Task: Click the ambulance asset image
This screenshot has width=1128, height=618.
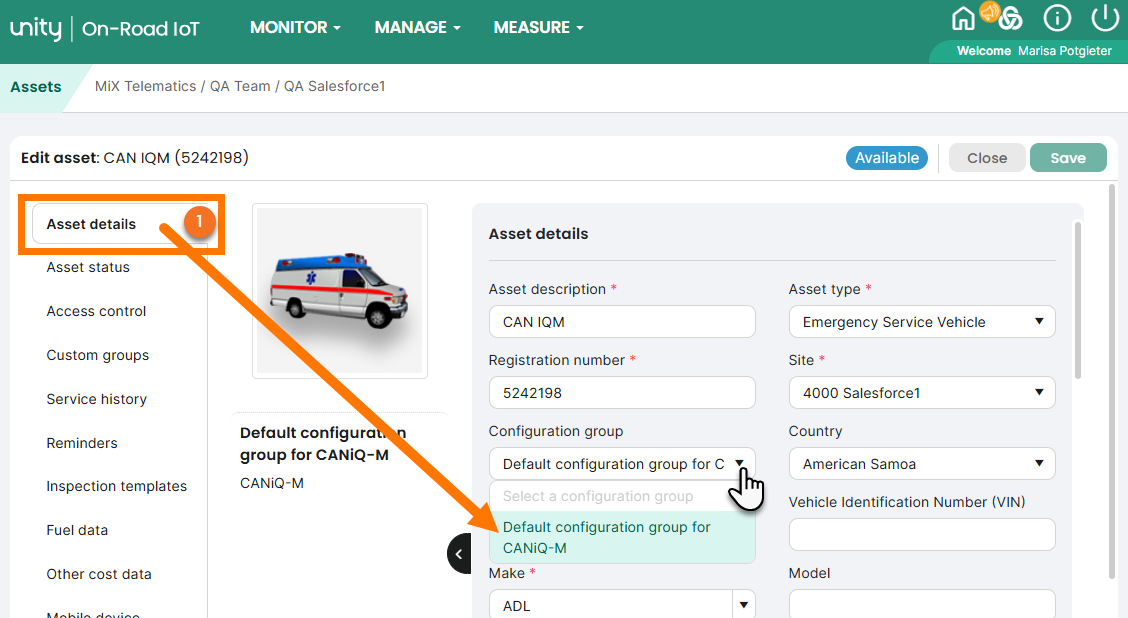Action: [x=340, y=290]
